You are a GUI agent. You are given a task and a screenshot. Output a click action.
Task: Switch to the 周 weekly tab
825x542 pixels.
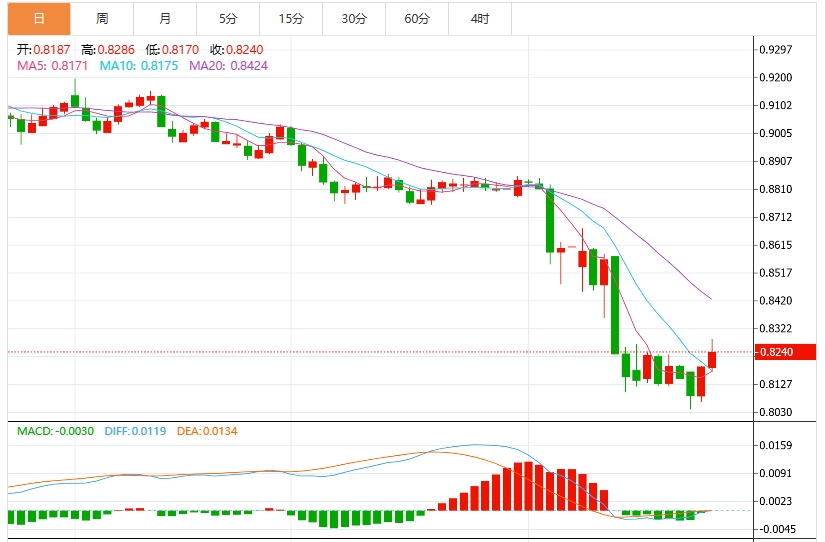[x=102, y=19]
